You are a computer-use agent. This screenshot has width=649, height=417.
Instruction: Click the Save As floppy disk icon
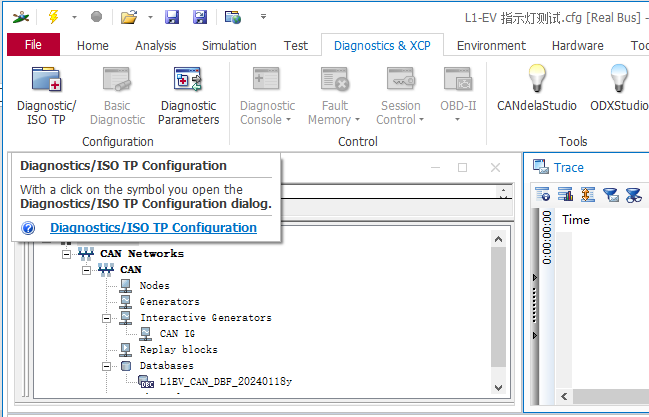coord(200,17)
